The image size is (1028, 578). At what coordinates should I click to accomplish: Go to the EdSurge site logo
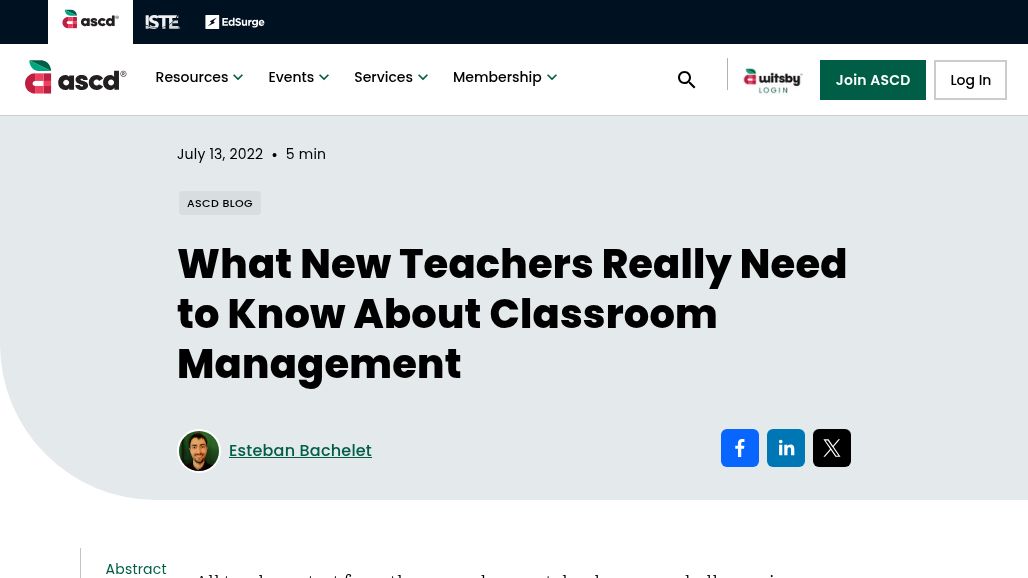click(x=235, y=22)
